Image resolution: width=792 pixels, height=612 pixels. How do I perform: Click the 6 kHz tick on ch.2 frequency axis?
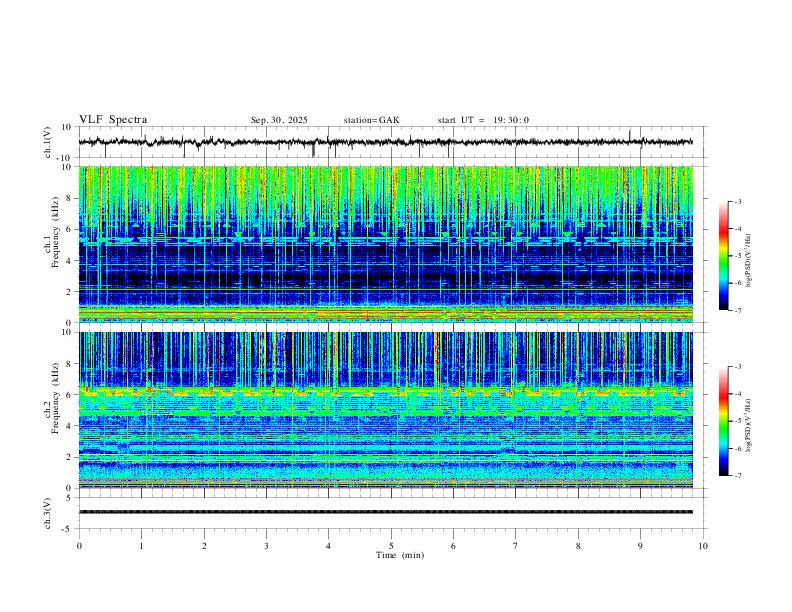click(69, 395)
